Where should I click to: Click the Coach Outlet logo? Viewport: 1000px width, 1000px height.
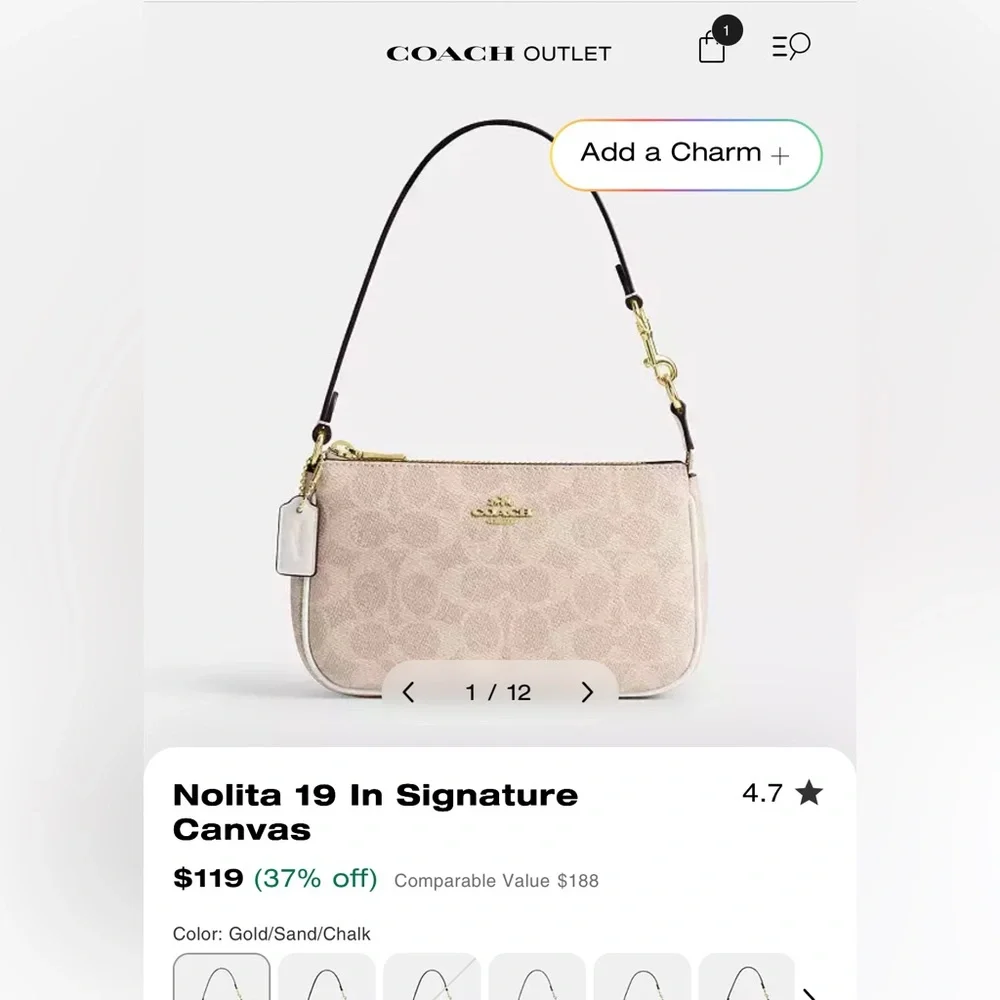[499, 54]
